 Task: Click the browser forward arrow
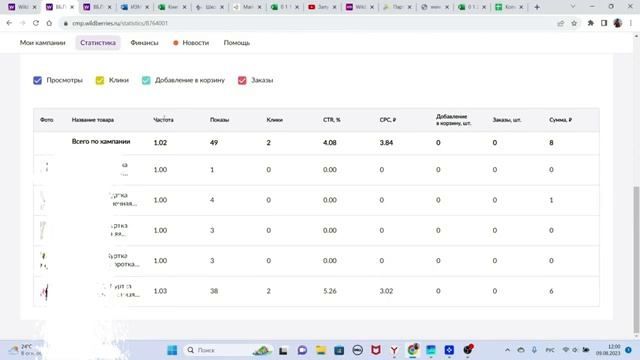pos(22,23)
